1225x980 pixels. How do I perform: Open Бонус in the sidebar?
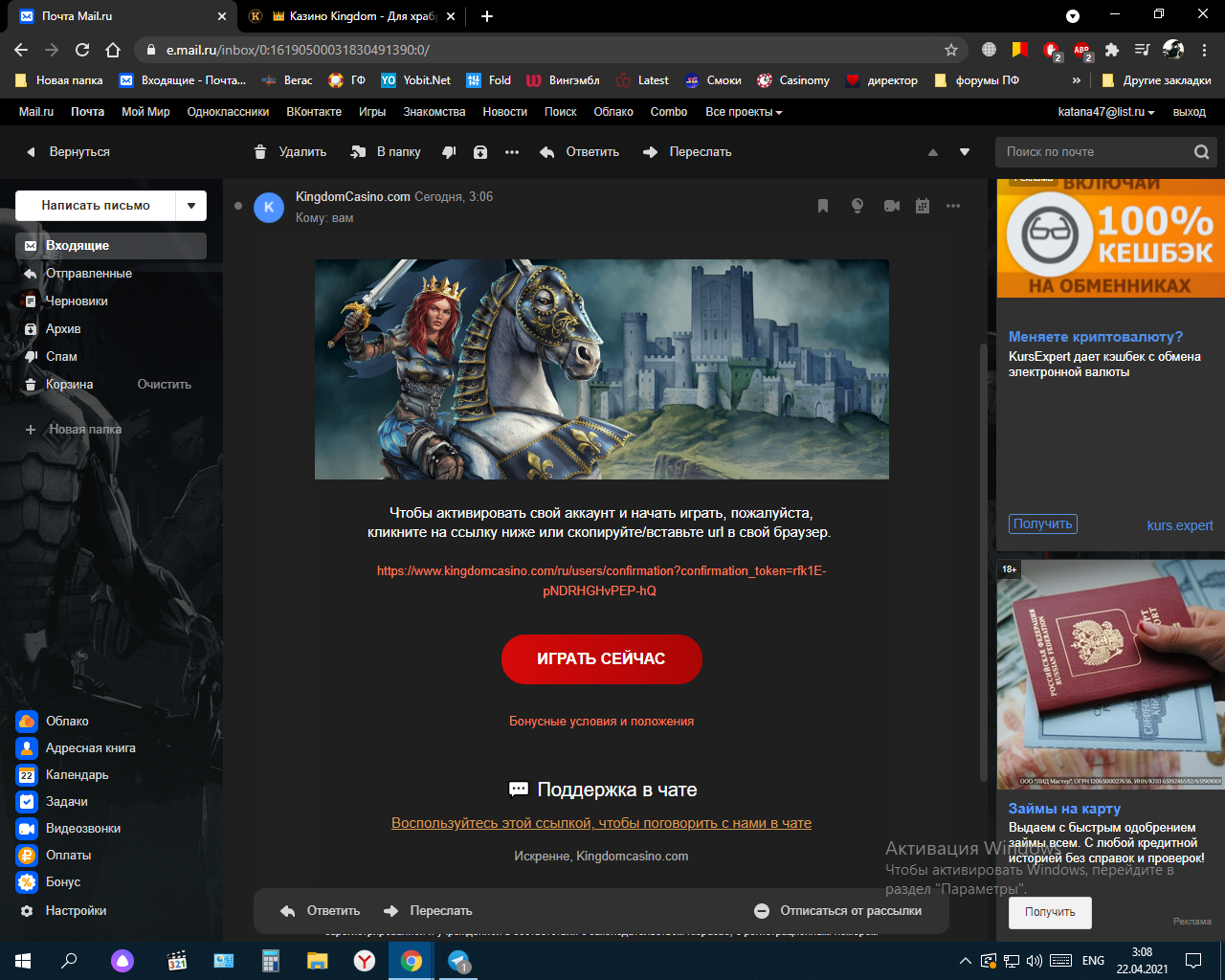point(48,882)
